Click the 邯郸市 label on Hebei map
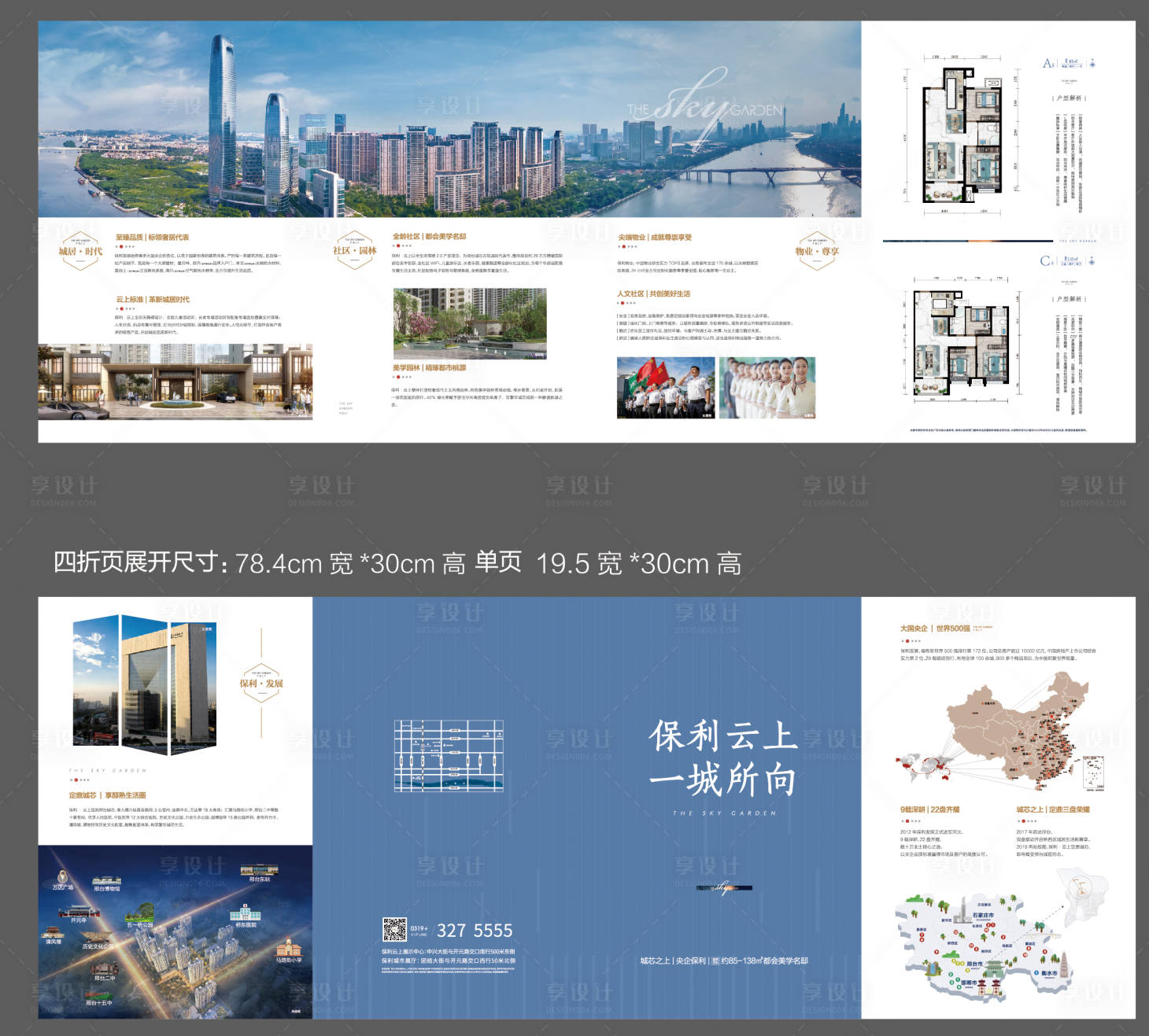This screenshot has width=1149, height=1036. coord(968,983)
